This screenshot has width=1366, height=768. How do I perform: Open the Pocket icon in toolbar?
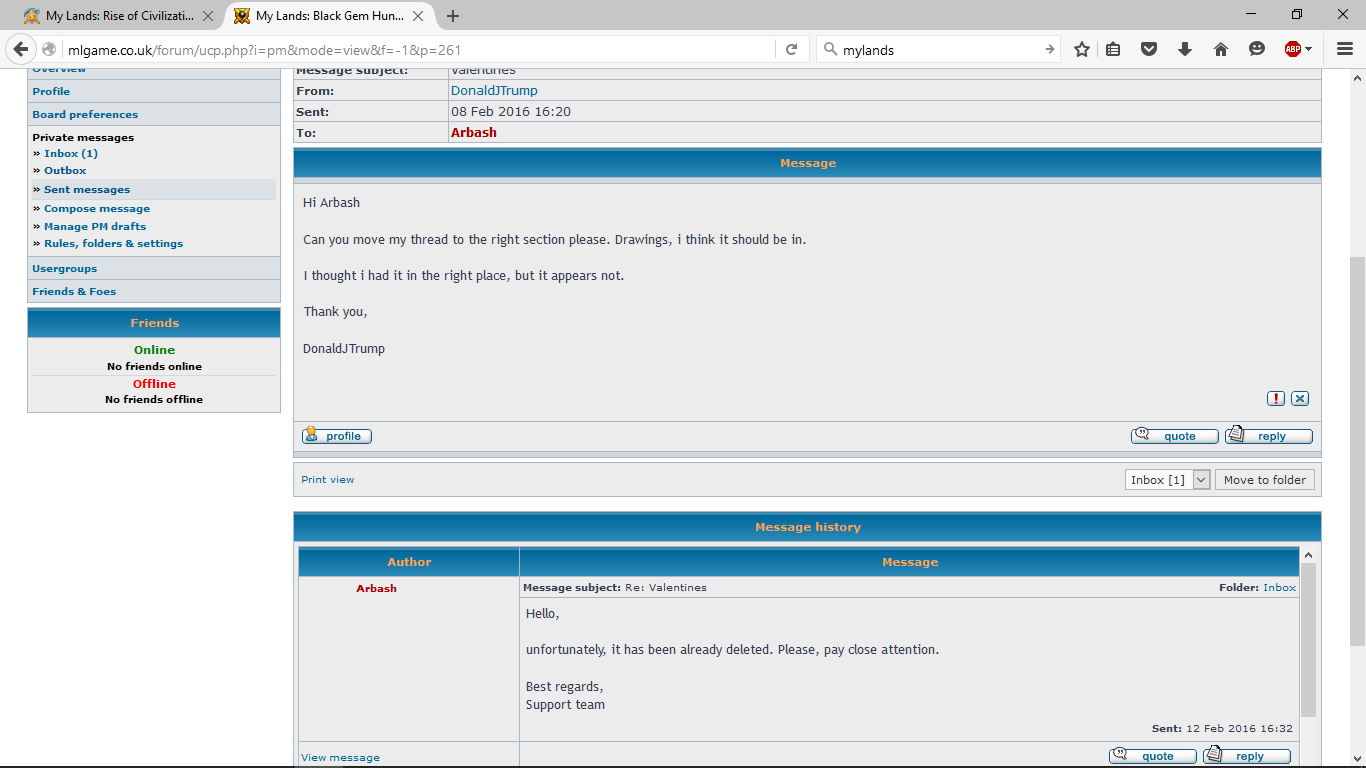[1149, 49]
